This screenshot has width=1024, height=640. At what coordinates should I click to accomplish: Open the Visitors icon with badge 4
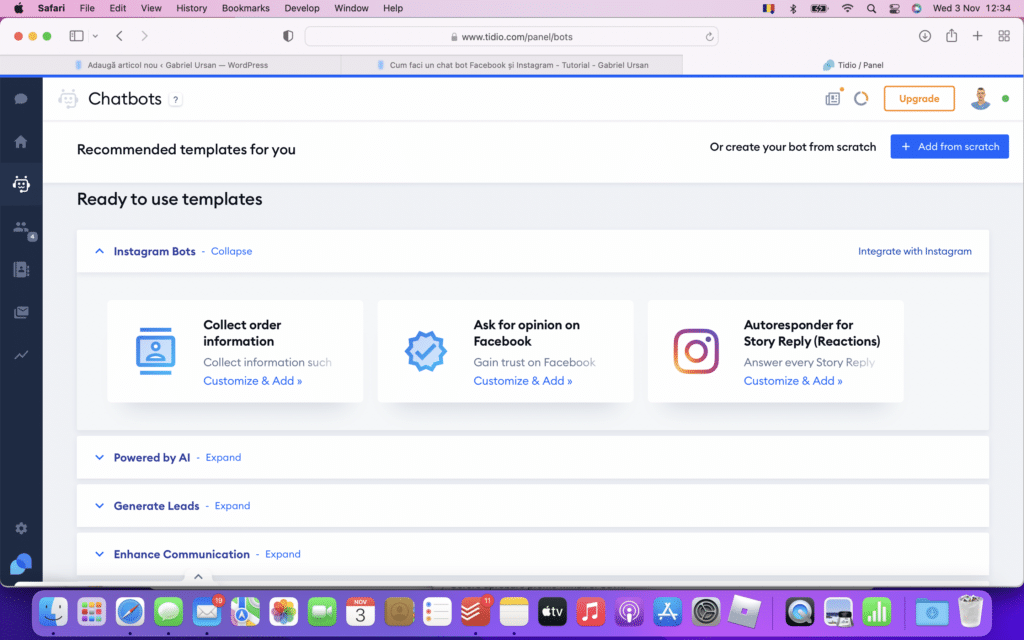(x=22, y=228)
